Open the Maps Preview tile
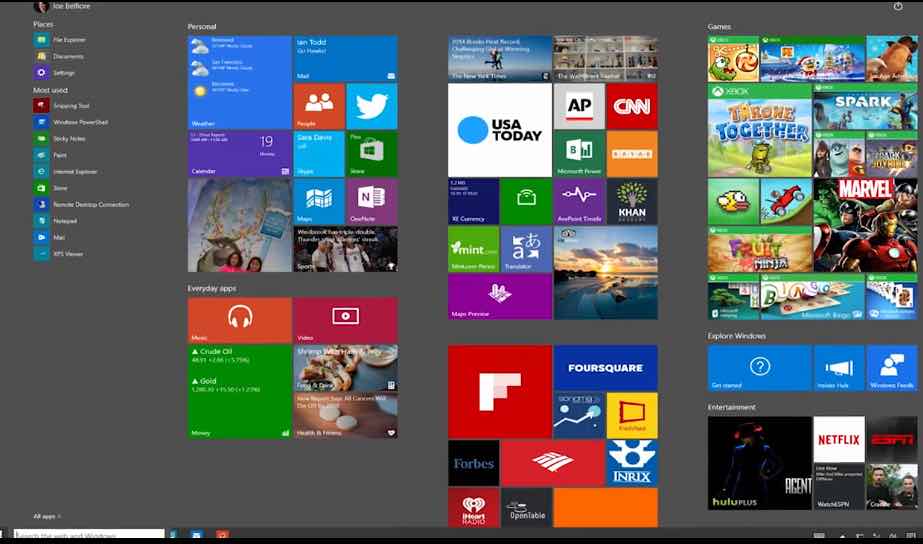 (x=500, y=297)
